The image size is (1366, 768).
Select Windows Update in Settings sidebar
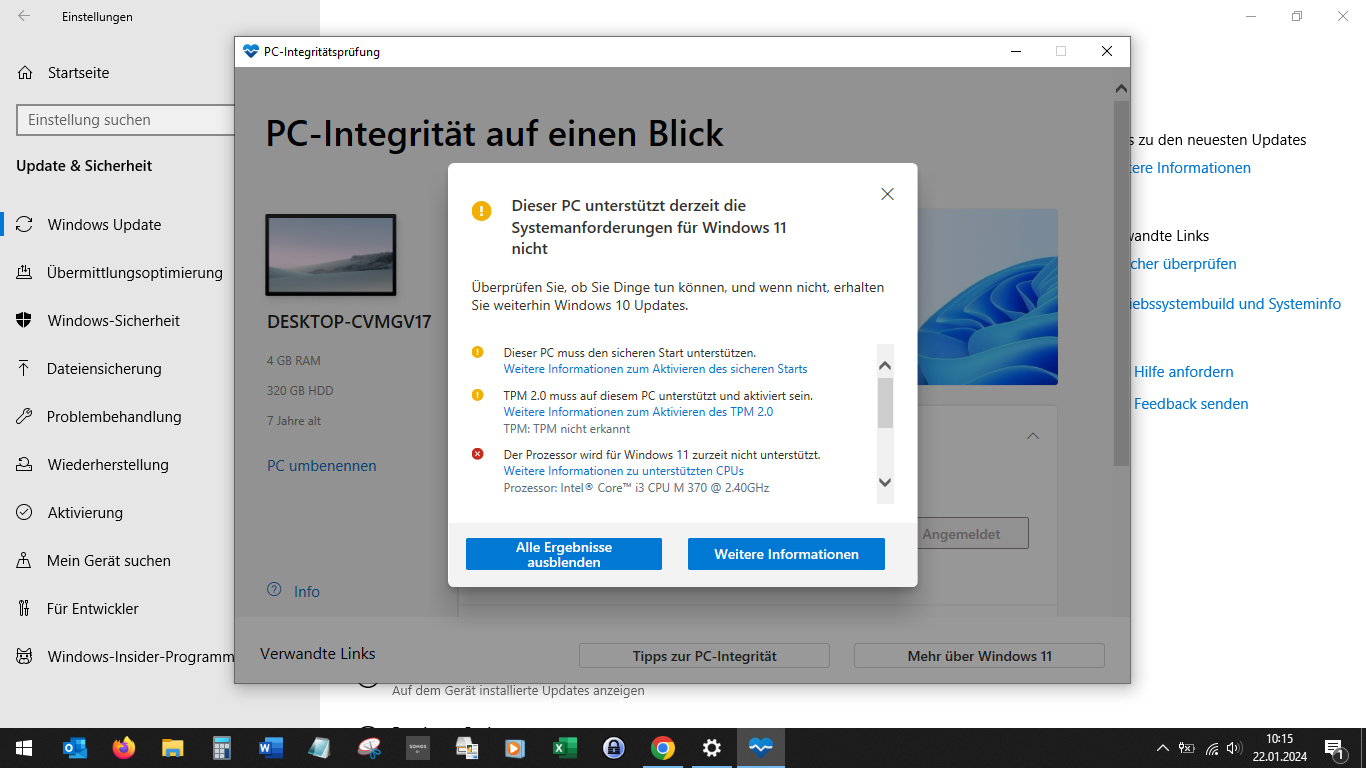point(104,225)
